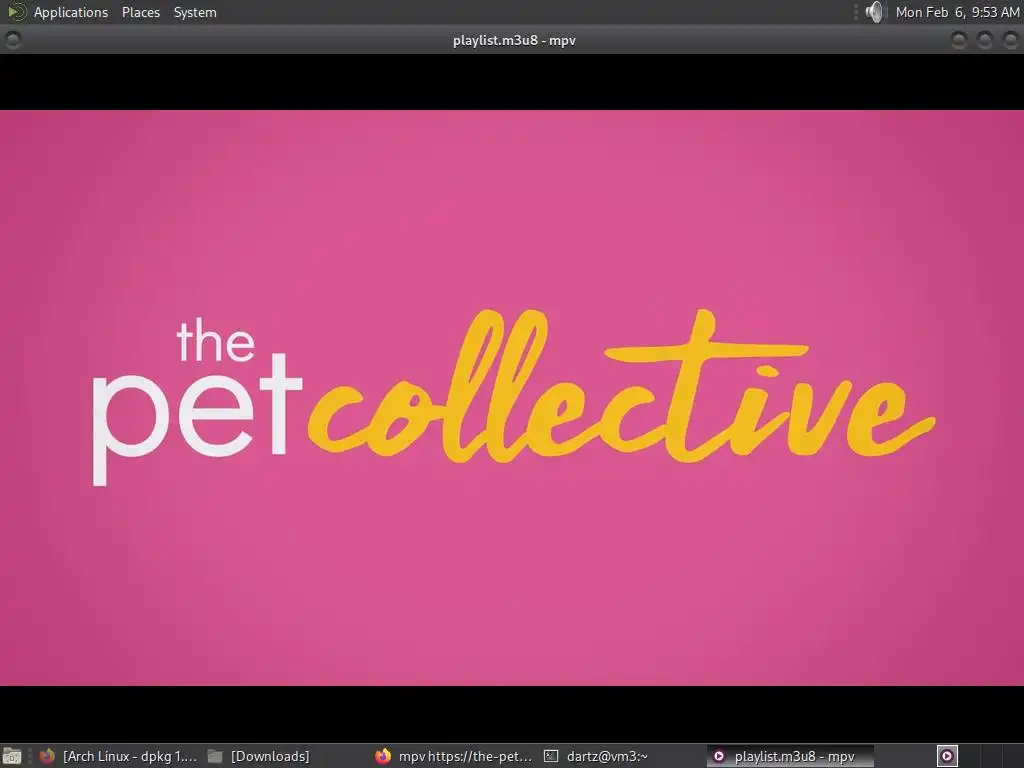The image size is (1024, 768).
Task: Click the pet collective video to toggle playback
Action: click(512, 398)
